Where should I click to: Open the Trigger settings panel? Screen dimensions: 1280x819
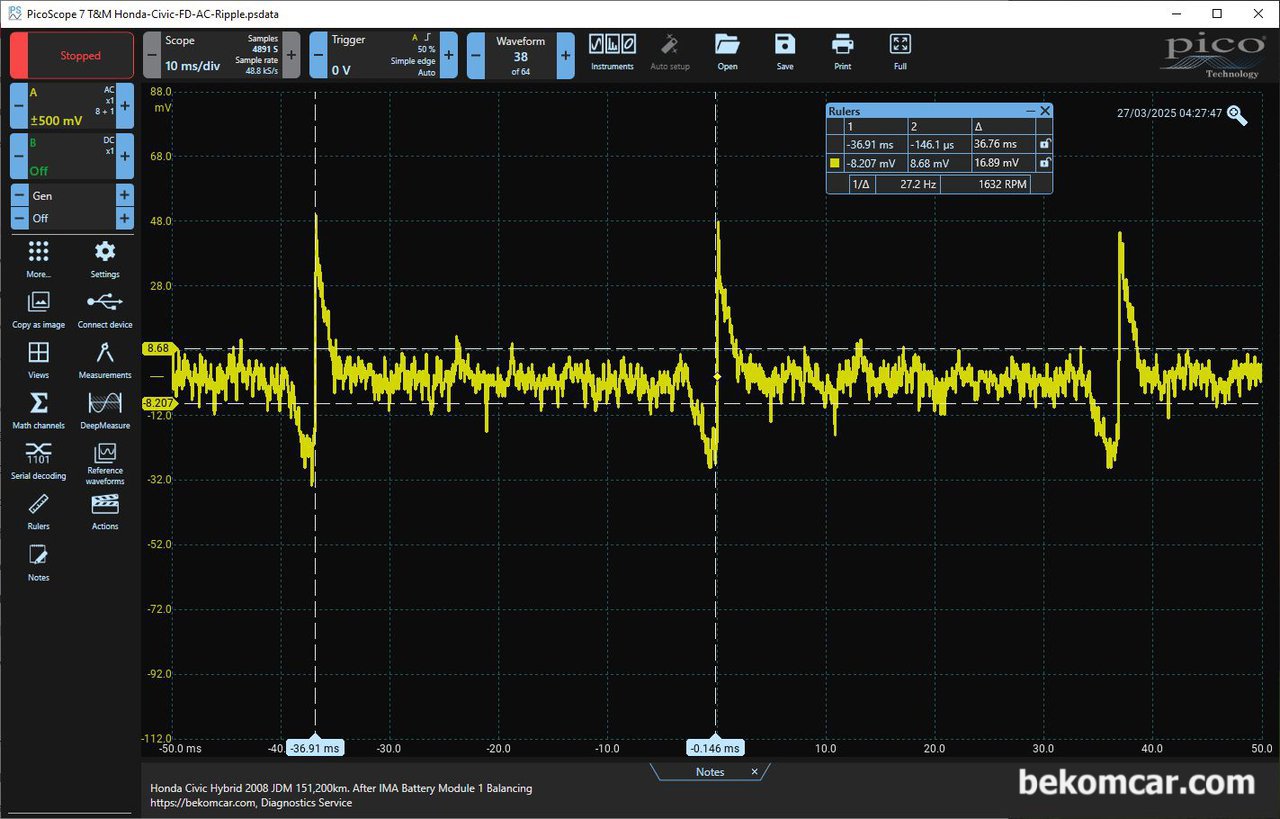(383, 55)
